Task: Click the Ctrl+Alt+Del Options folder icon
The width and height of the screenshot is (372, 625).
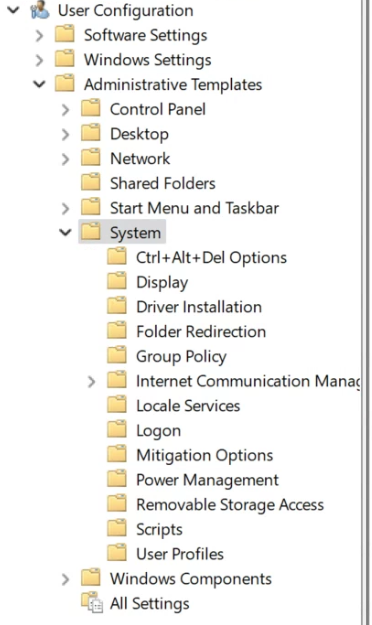Action: 117,256
